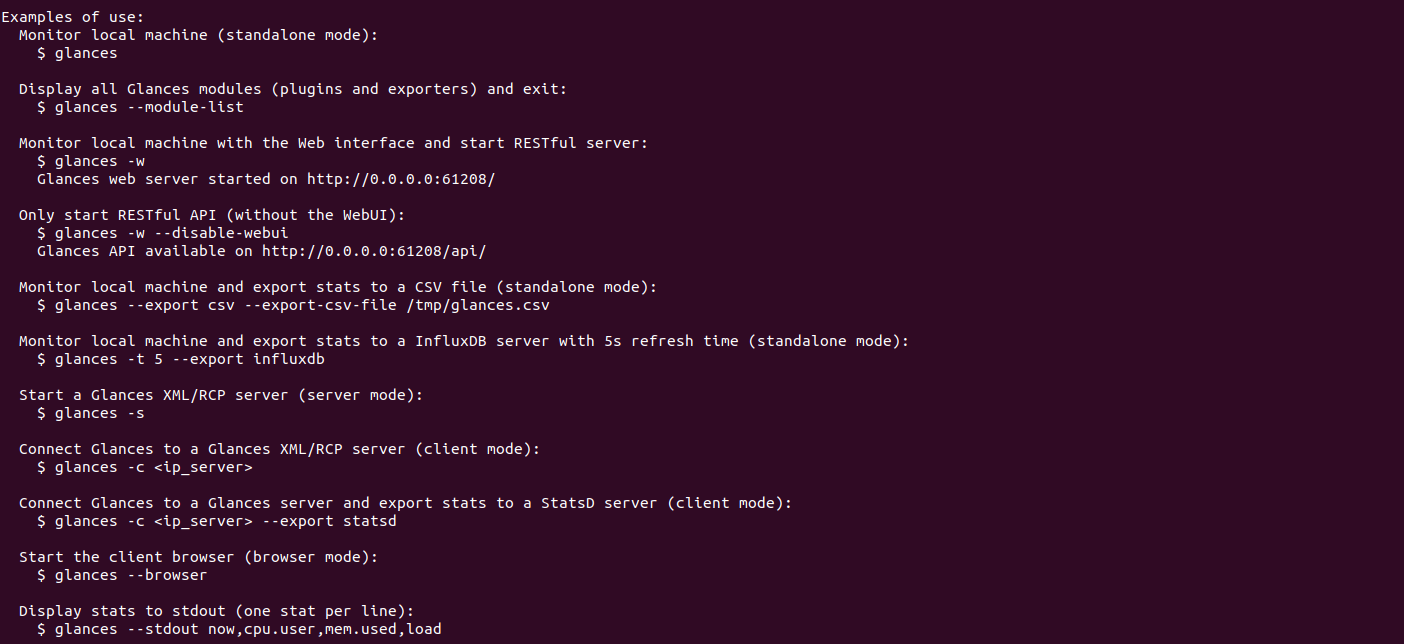Click the '$ glances -t 5 --export influxdb' command
Image resolution: width=1404 pixels, height=644 pixels.
point(181,359)
